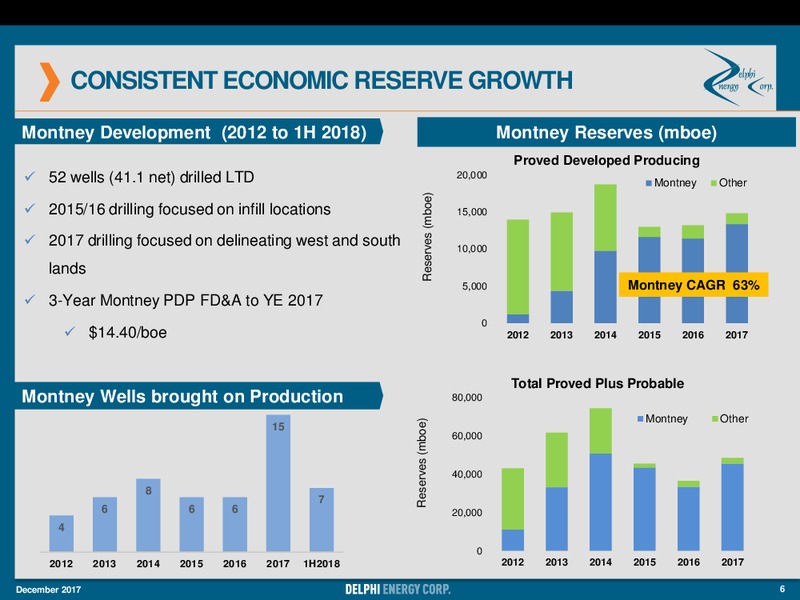Click the checkmark before '$14.40/boe'

[70, 332]
